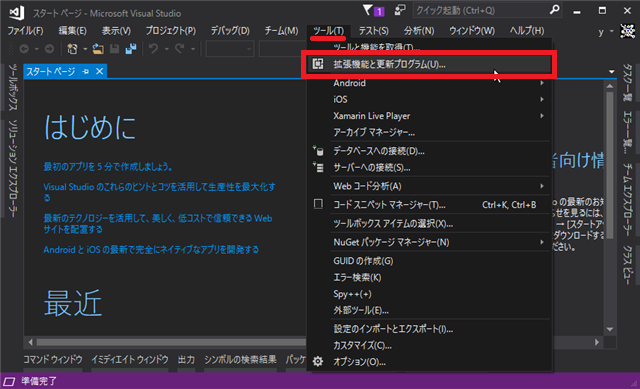Open the チーム(M) menu
The image size is (640, 389).
(281, 31)
